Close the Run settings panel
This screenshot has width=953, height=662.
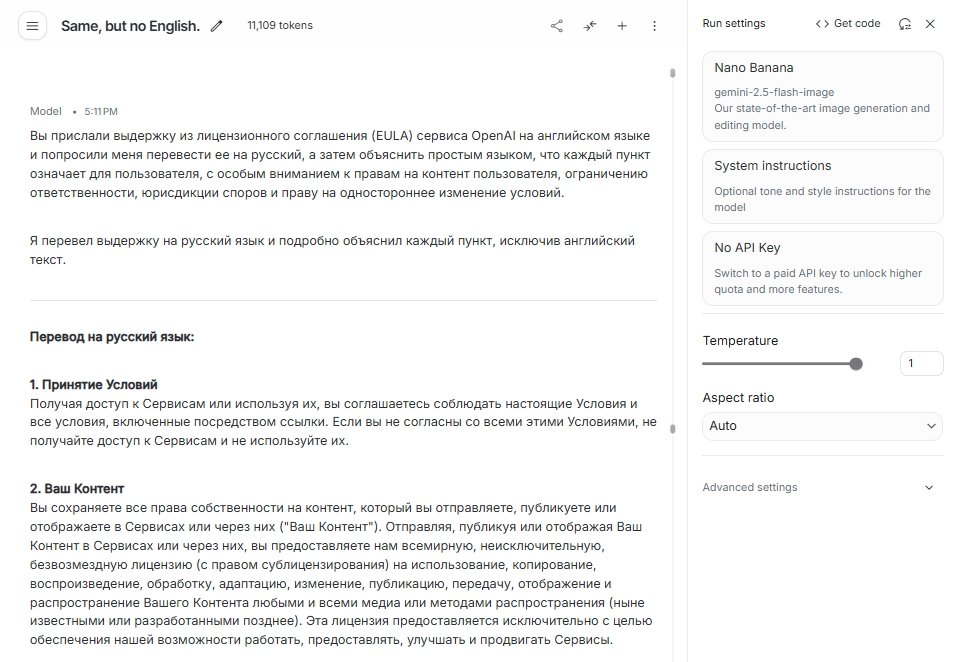point(930,24)
